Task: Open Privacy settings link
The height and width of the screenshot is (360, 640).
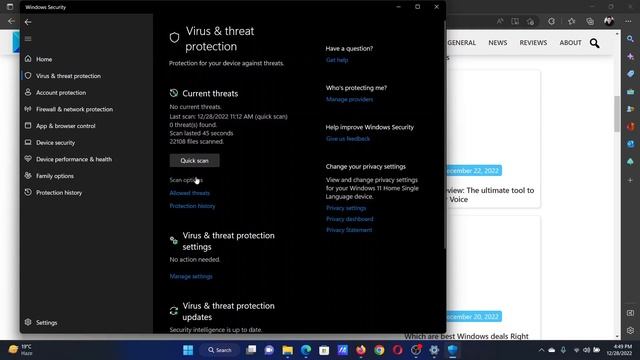Action: pyautogui.click(x=346, y=208)
